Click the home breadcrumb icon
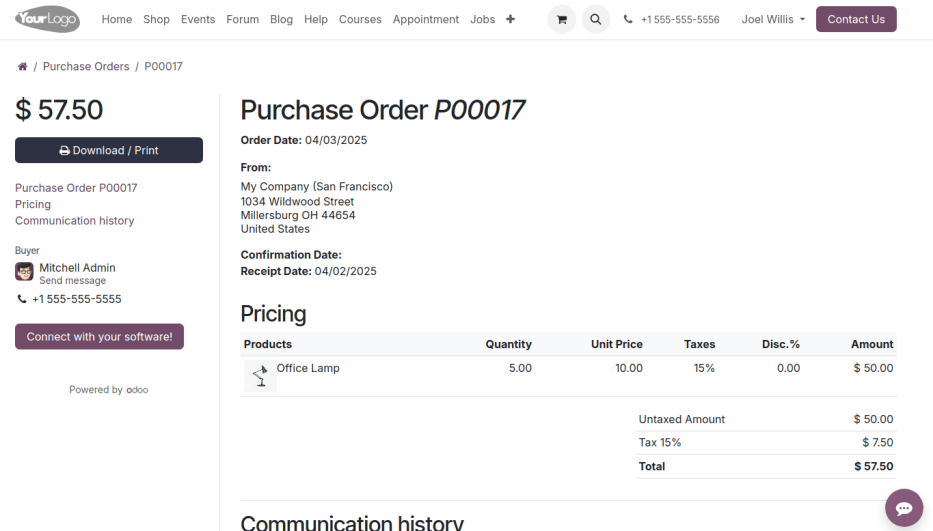Image resolution: width=933 pixels, height=531 pixels. click(22, 67)
